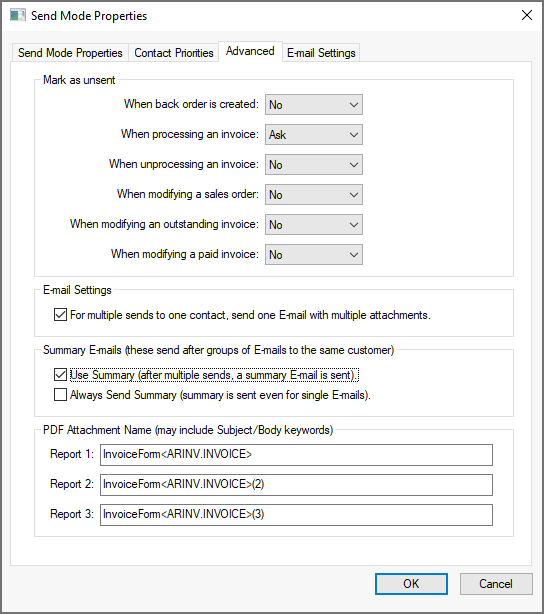Expand 'When modifying a sales order' dropdown
This screenshot has height=614, width=544.
pyautogui.click(x=314, y=195)
